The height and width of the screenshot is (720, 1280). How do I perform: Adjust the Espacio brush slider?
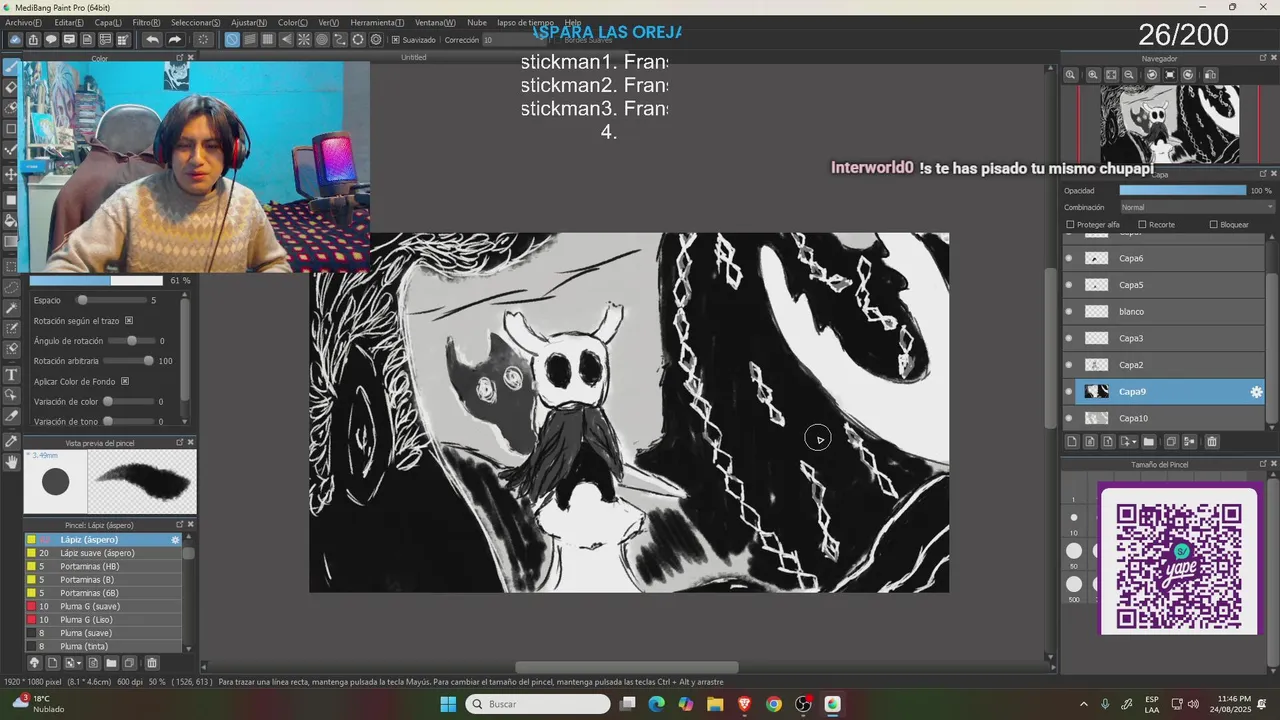pos(109,300)
